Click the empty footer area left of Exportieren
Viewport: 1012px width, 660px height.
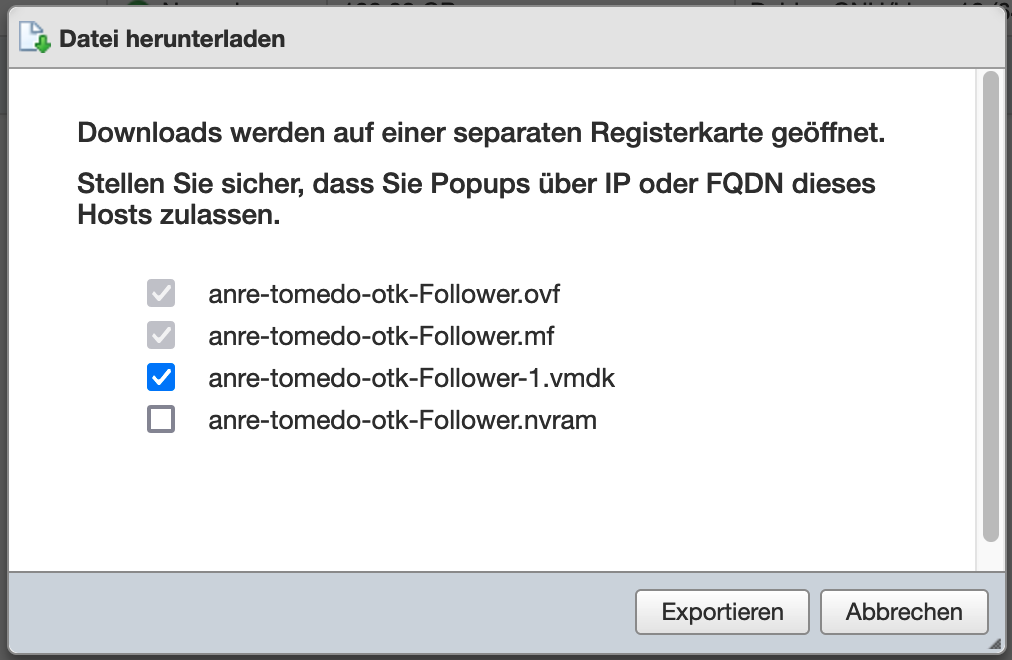tap(323, 612)
